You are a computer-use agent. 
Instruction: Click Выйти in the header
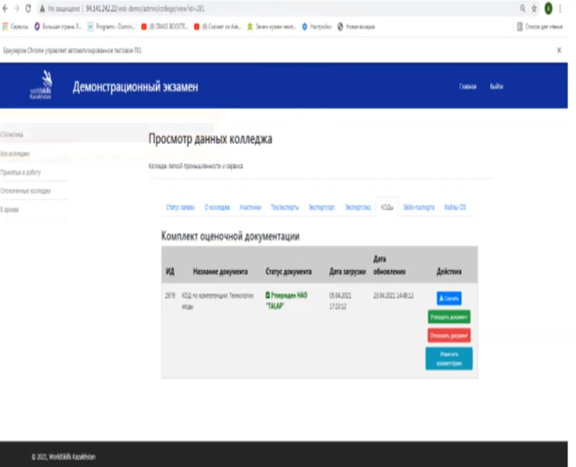[496, 86]
